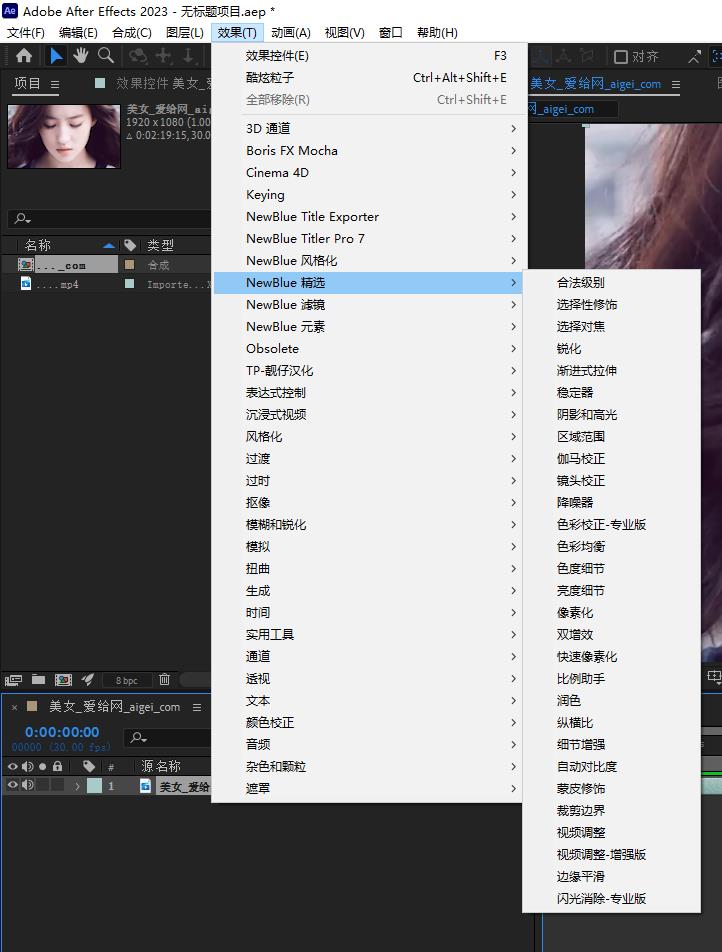Click label color swatch of ....mp4 item
The width and height of the screenshot is (722, 952).
click(x=129, y=284)
